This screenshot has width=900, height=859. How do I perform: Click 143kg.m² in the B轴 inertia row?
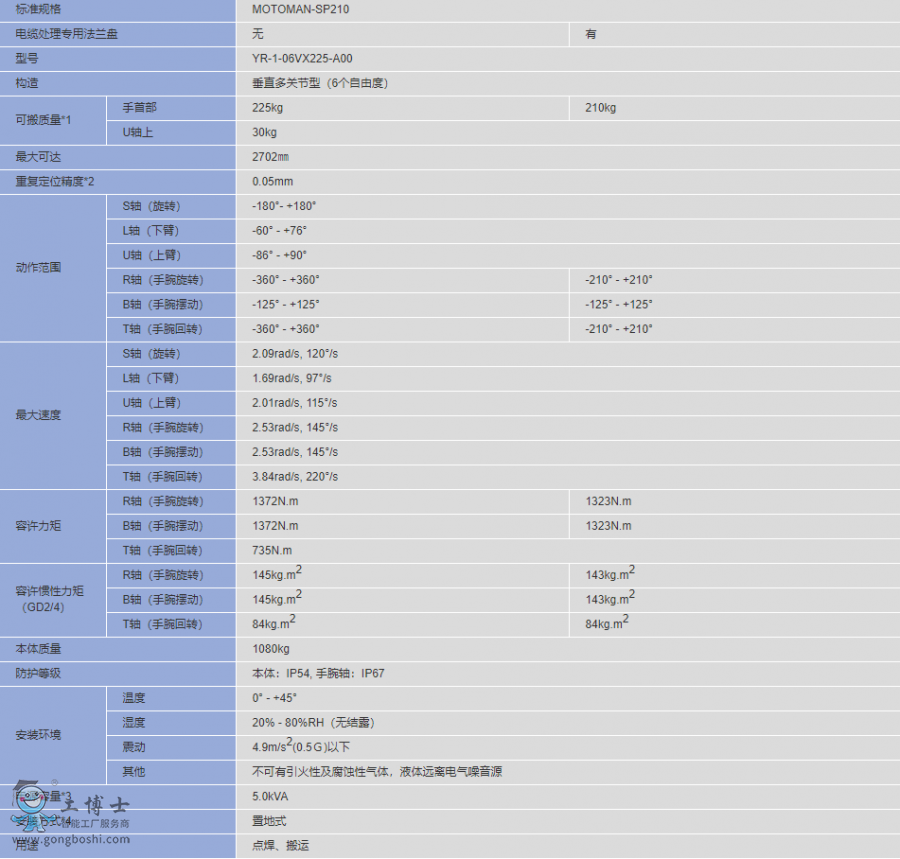(x=610, y=598)
